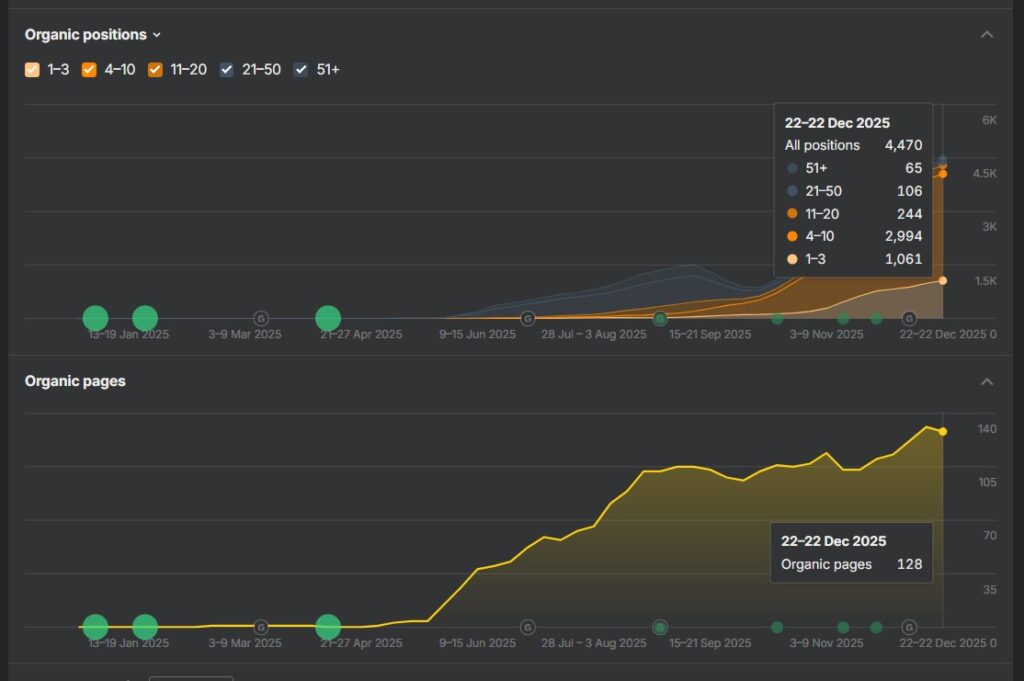The height and width of the screenshot is (681, 1024).
Task: Click the Organic pages heading
Action: point(75,381)
